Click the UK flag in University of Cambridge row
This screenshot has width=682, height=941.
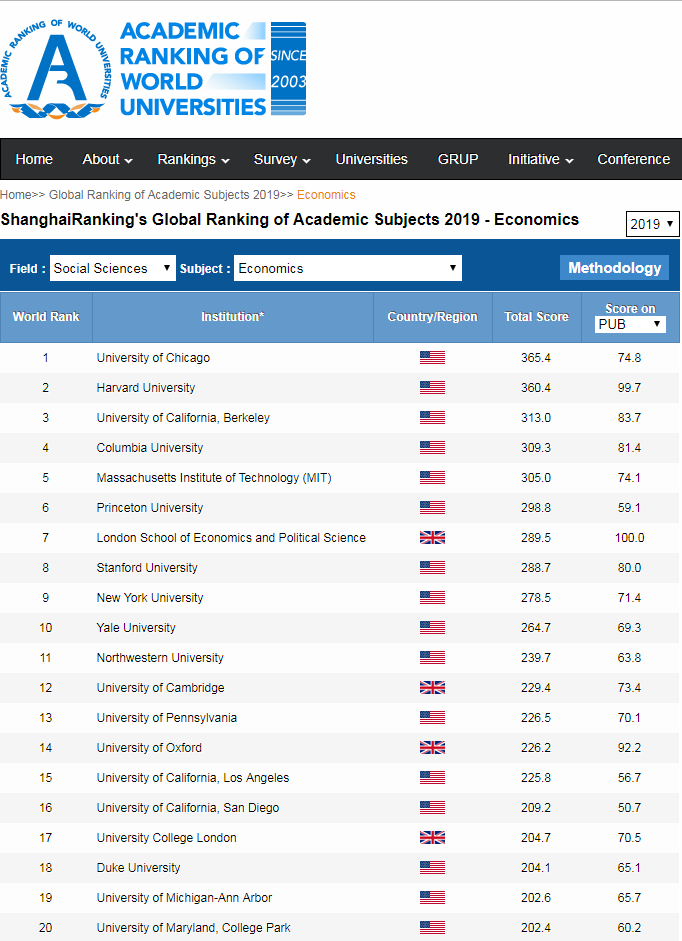tap(432, 688)
